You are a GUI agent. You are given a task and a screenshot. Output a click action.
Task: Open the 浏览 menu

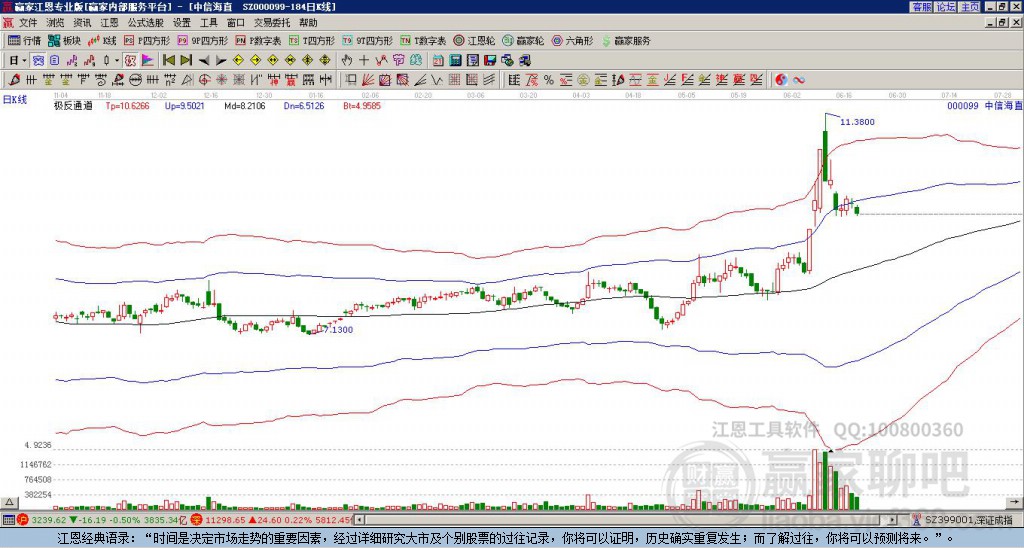pyautogui.click(x=56, y=23)
